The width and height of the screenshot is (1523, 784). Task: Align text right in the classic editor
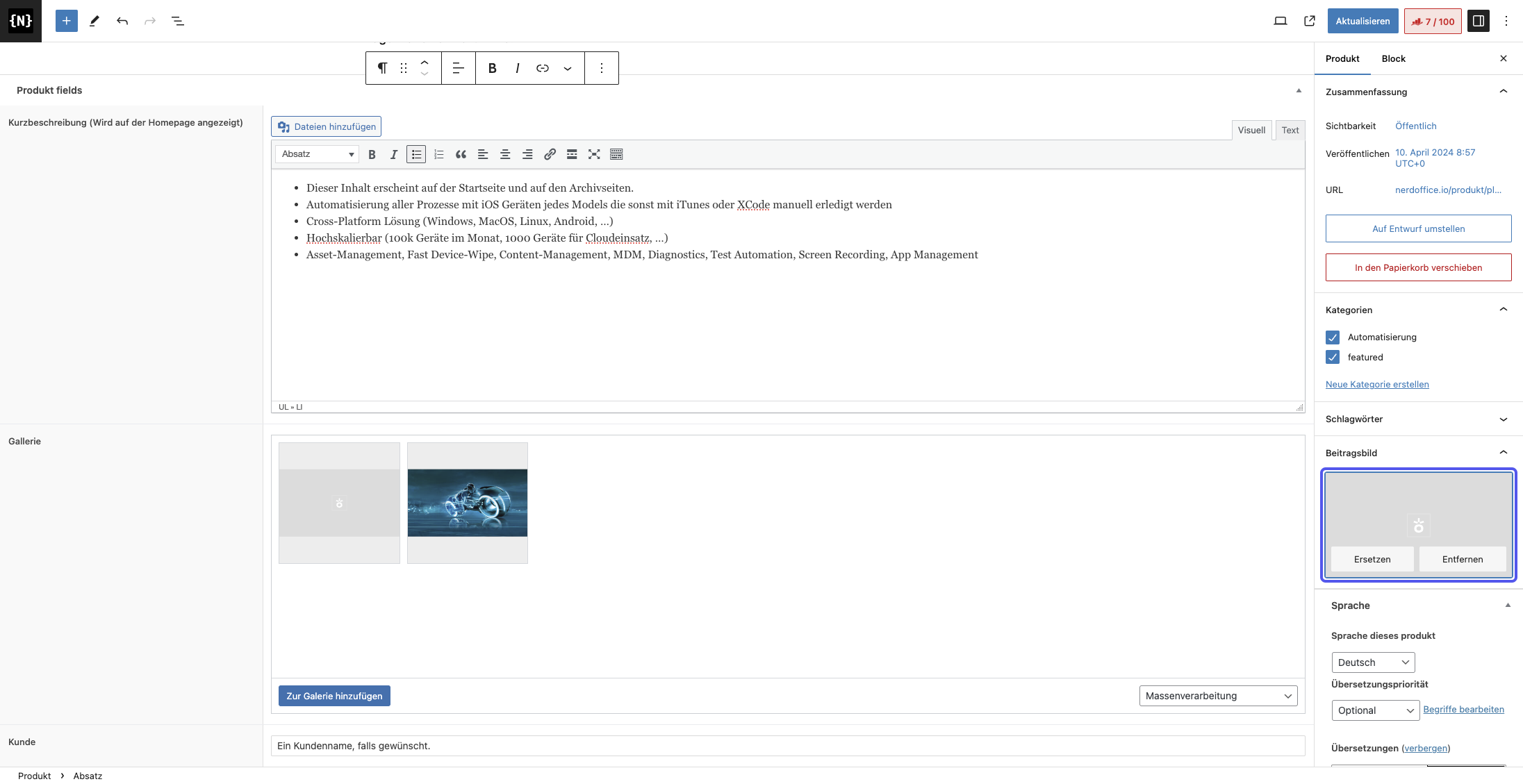click(527, 154)
